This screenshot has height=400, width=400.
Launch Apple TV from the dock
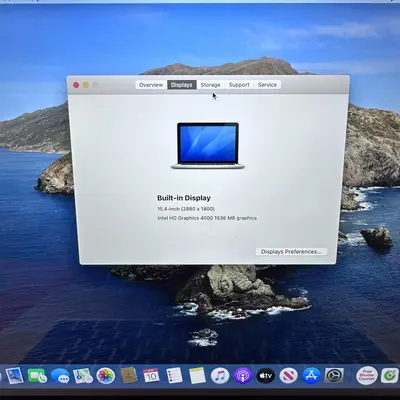pyautogui.click(x=266, y=376)
